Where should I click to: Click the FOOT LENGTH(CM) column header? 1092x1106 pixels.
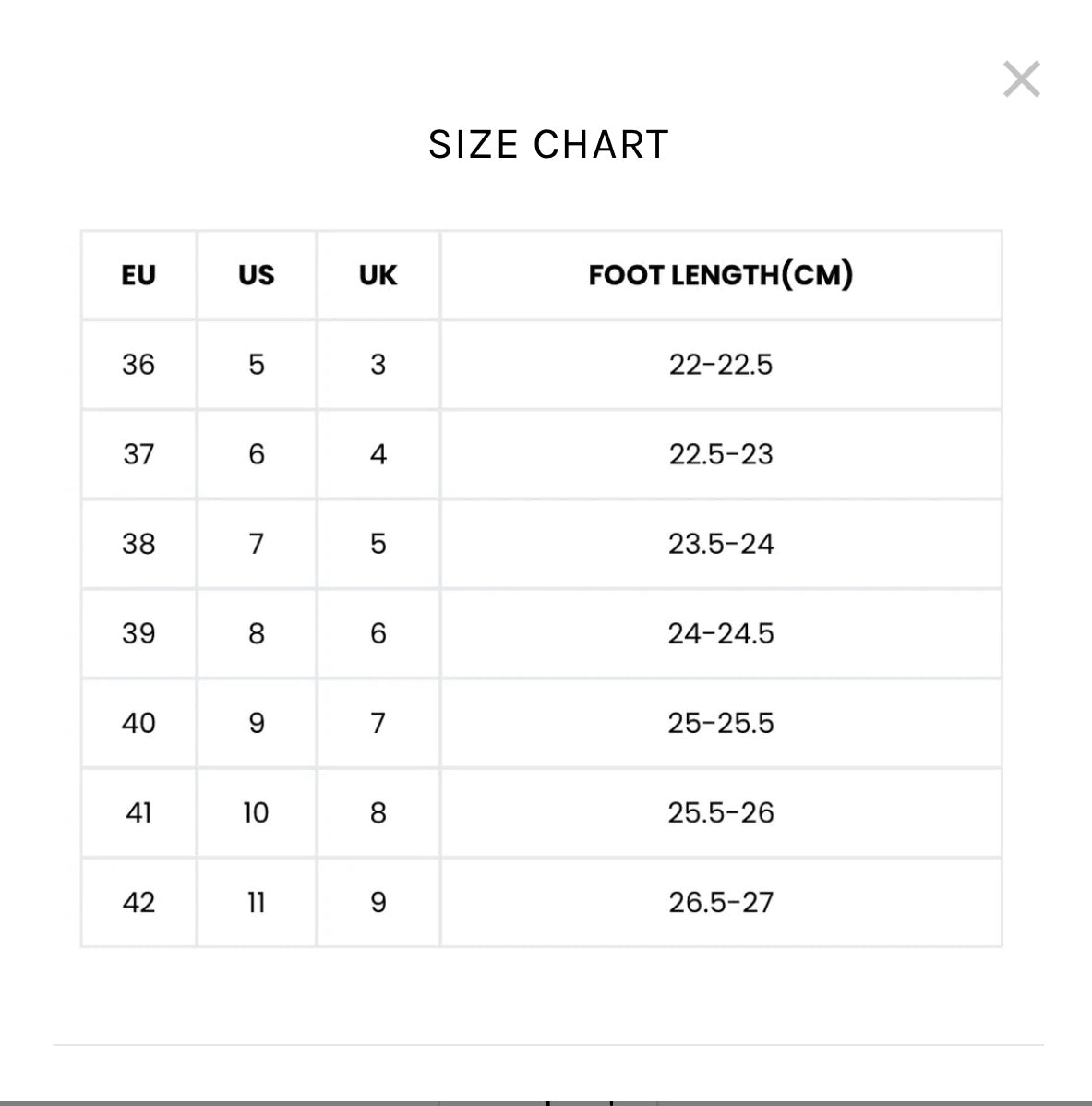pyautogui.click(x=721, y=275)
